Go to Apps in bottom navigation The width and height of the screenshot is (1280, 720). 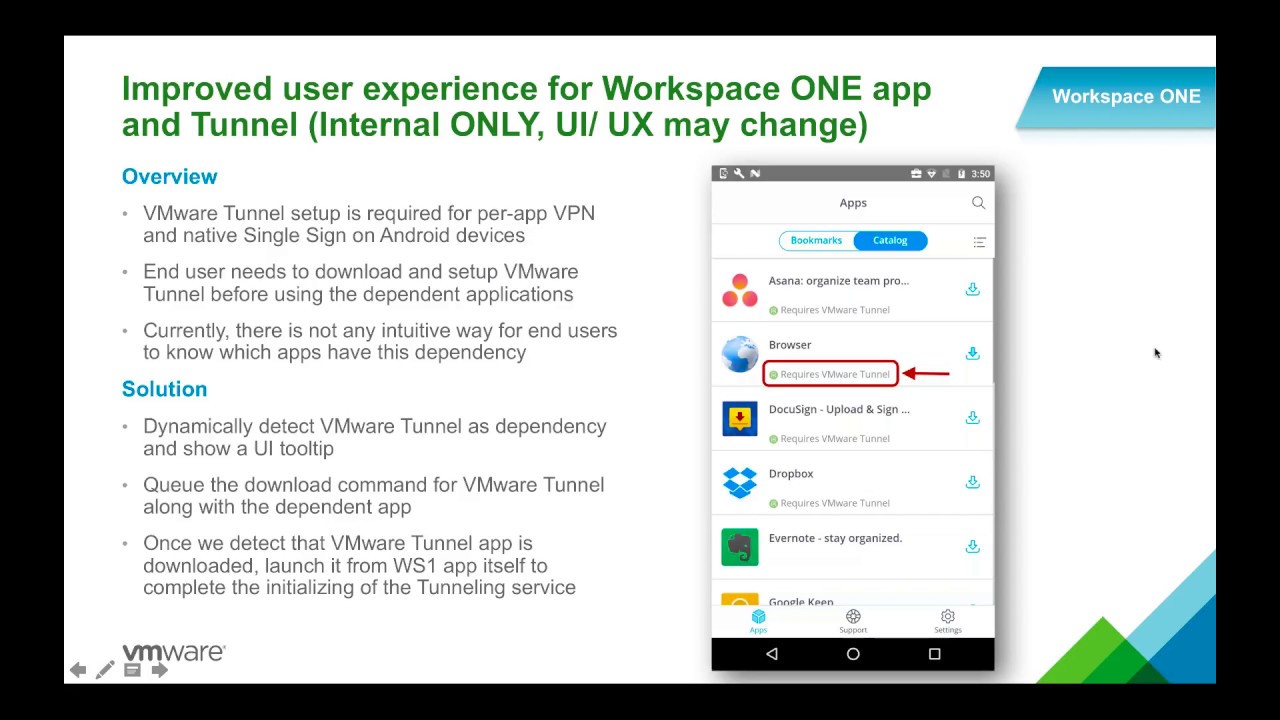coord(758,621)
